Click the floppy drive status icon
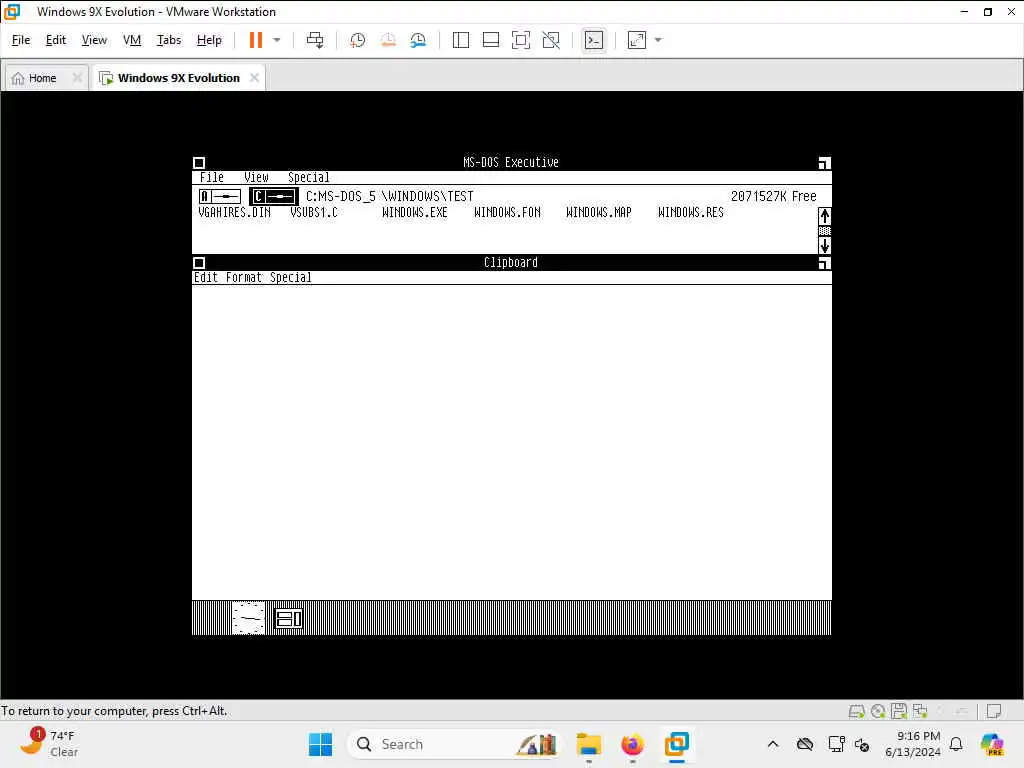This screenshot has height=768, width=1024. [x=899, y=711]
